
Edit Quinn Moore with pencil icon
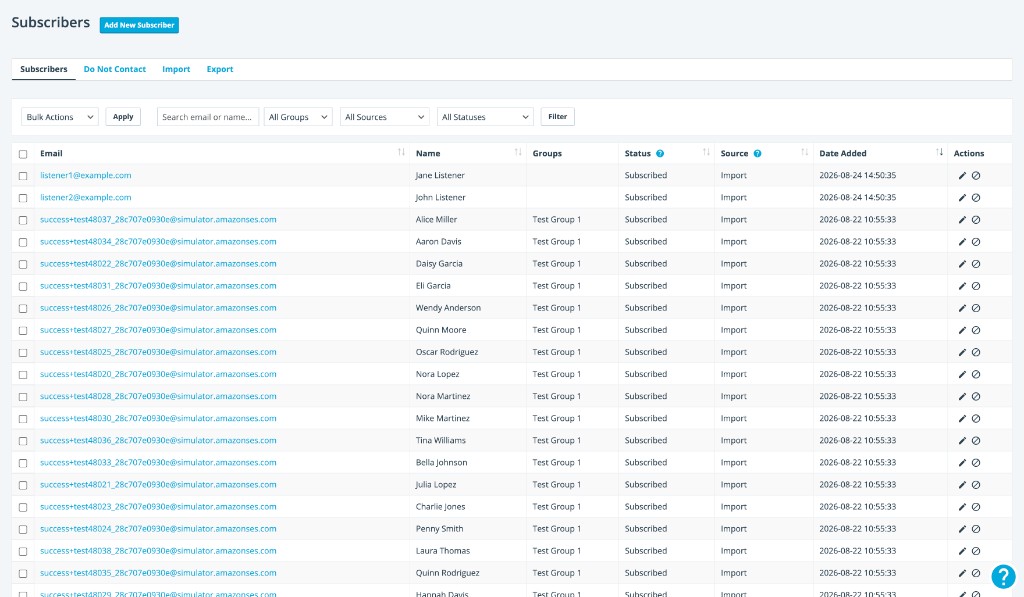point(962,331)
